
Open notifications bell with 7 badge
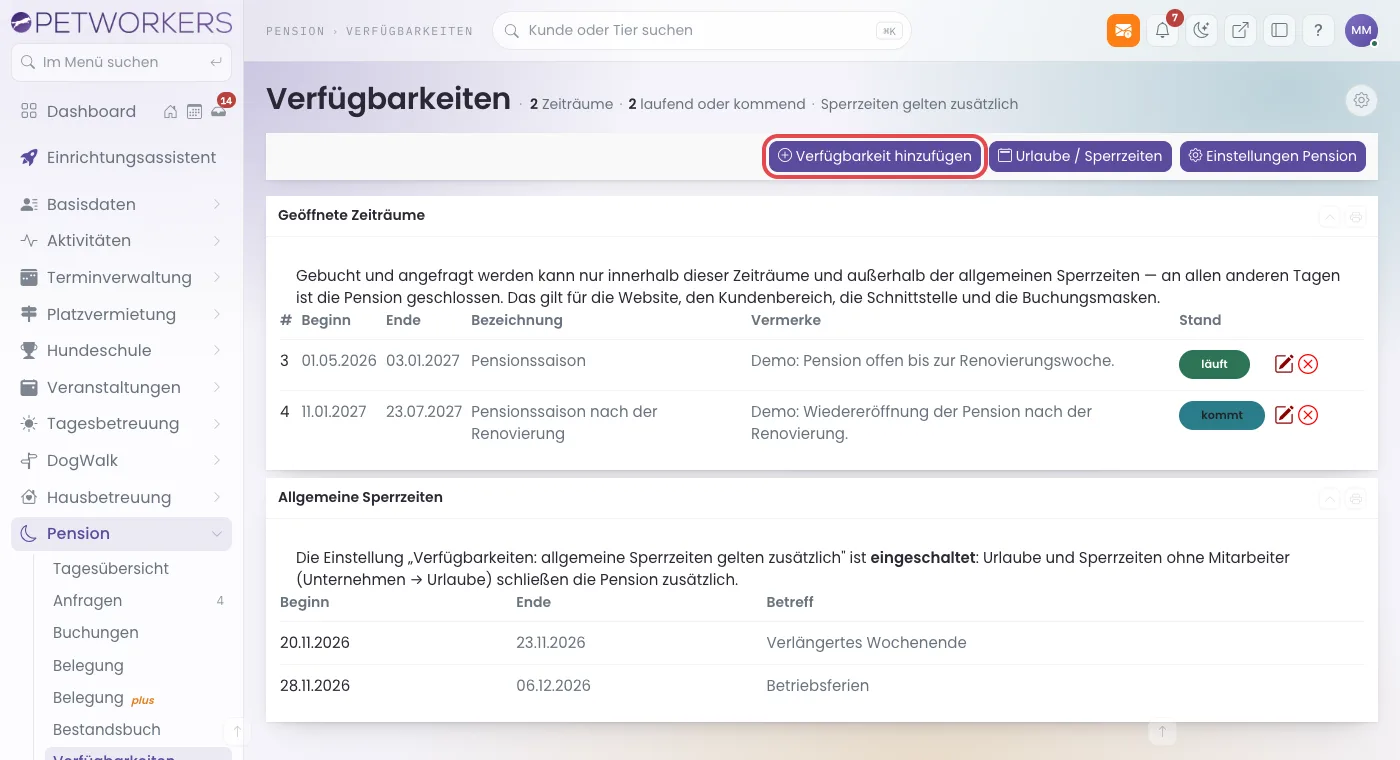click(x=1162, y=30)
